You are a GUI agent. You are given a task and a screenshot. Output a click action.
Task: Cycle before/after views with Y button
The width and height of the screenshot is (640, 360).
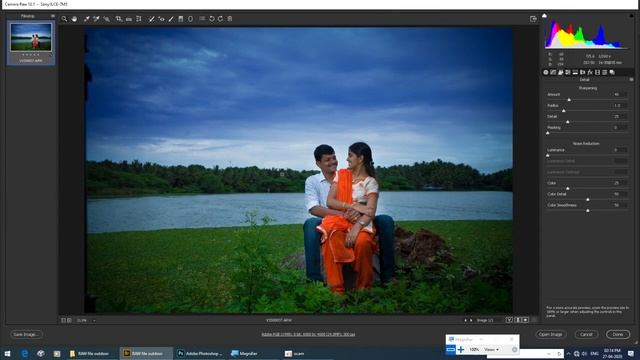click(x=509, y=320)
